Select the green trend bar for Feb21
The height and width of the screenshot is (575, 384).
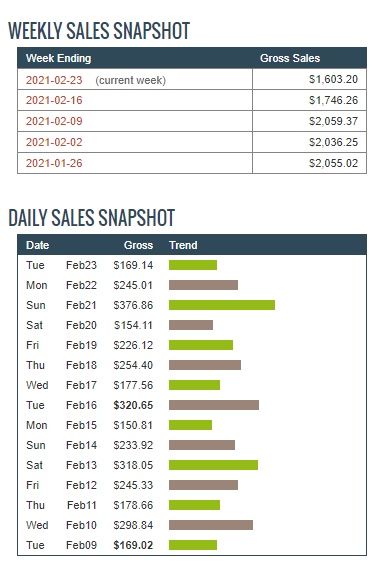pos(222,305)
